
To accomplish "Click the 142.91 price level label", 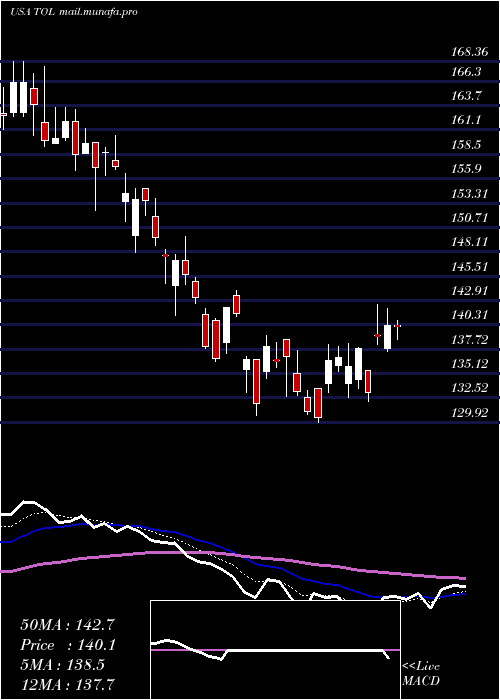I will coord(470,291).
